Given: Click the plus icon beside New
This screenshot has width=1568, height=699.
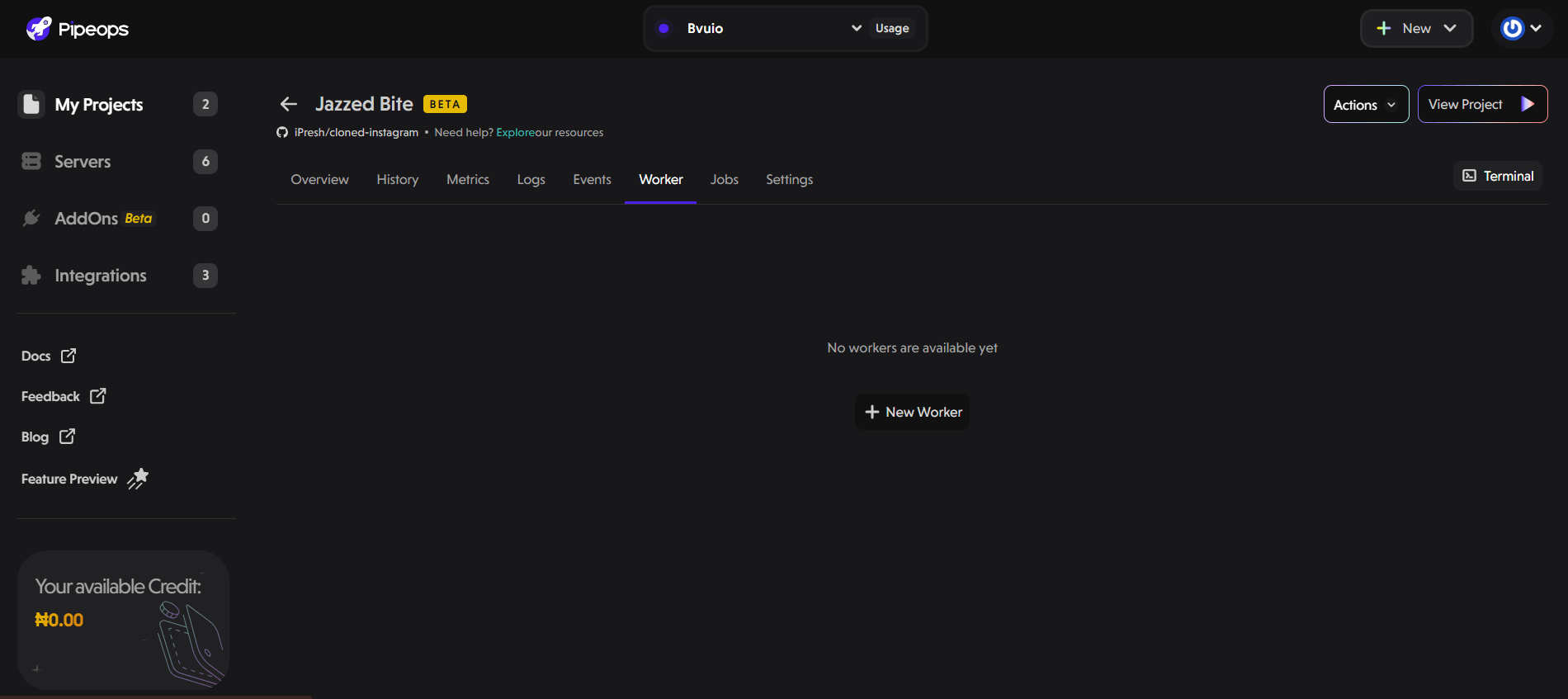Looking at the screenshot, I should click(1384, 28).
